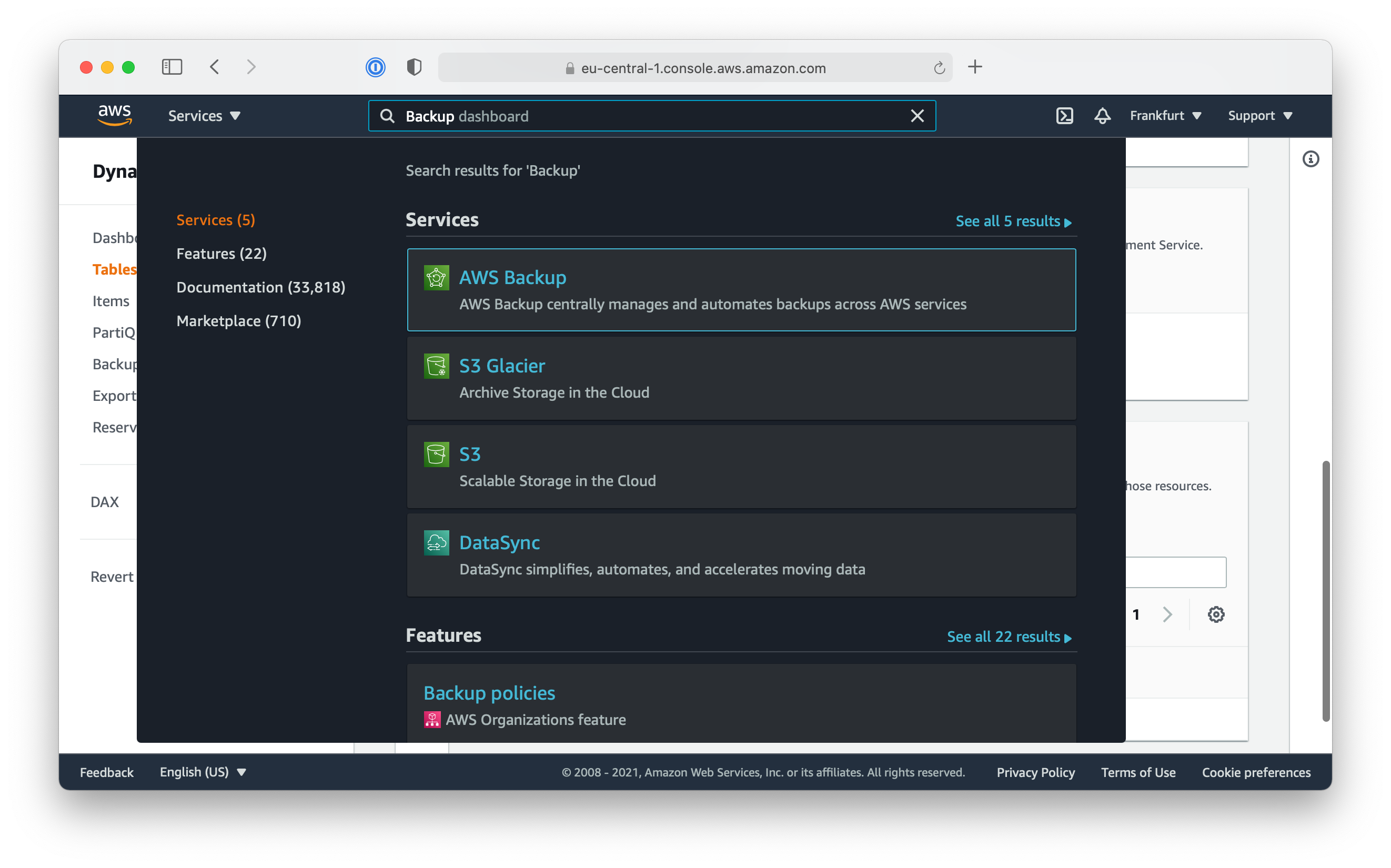Screen dimensions: 1391x868
Task: Toggle the Safari sidebar icon
Action: pos(172,67)
